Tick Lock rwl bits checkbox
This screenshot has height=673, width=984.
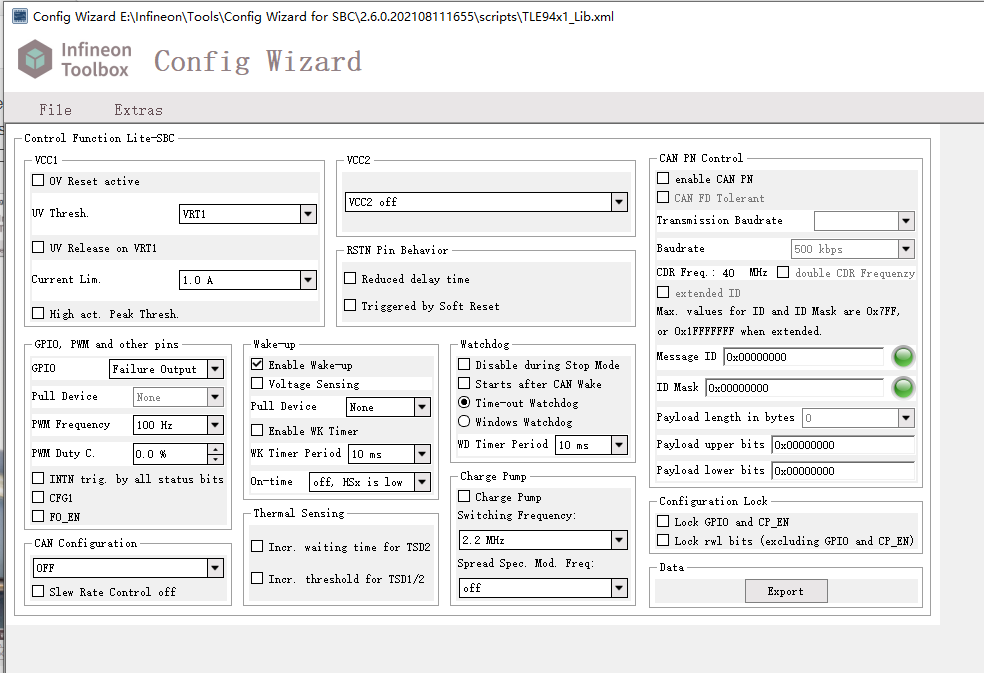tap(663, 540)
